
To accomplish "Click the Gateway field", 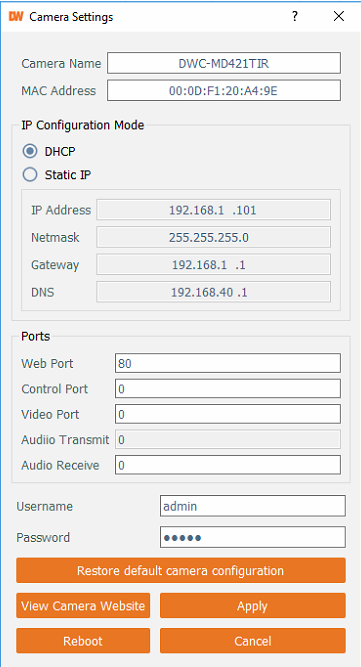I will coord(213,265).
